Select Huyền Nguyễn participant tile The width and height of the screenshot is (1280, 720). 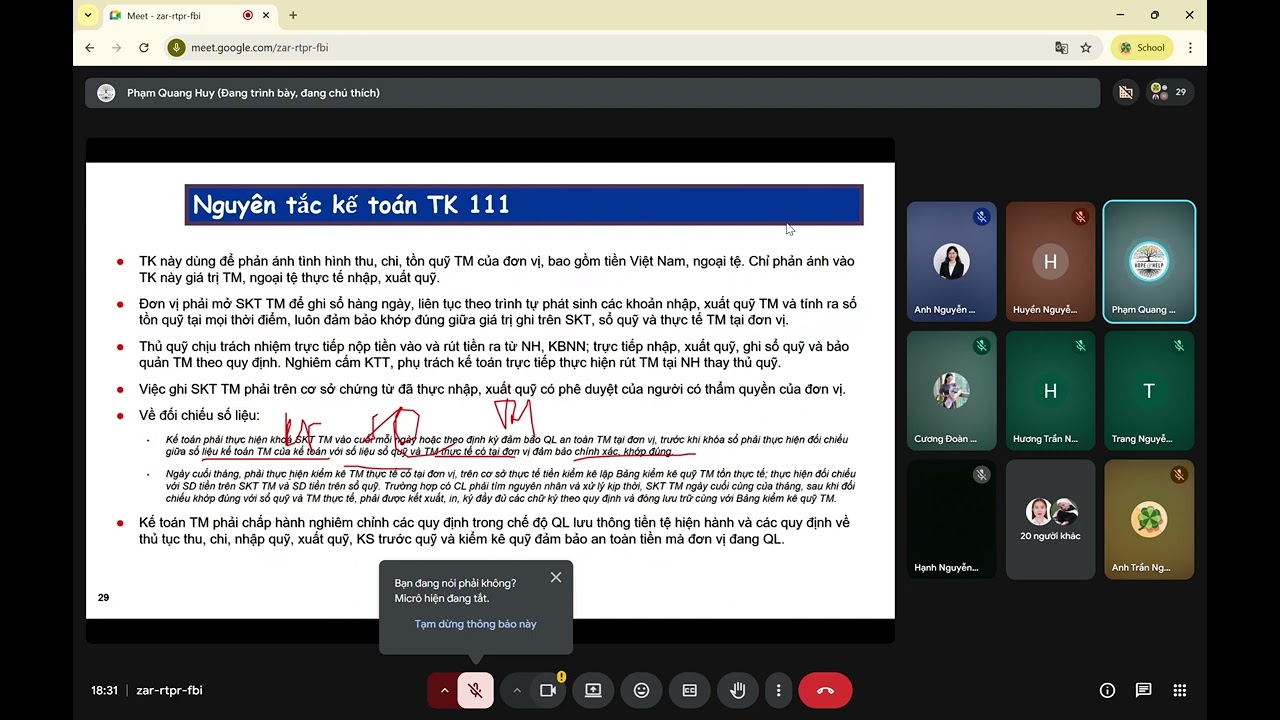(x=1050, y=262)
